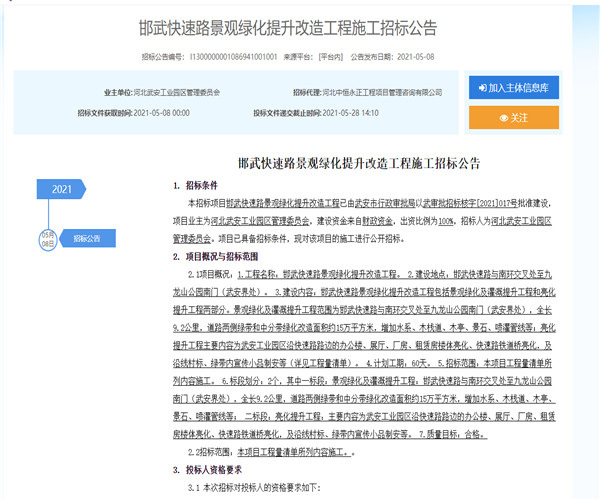This screenshot has width=600, height=500.
Task: Click 业主单位 河北武安工业园区管理委员会
Action: tap(162, 92)
